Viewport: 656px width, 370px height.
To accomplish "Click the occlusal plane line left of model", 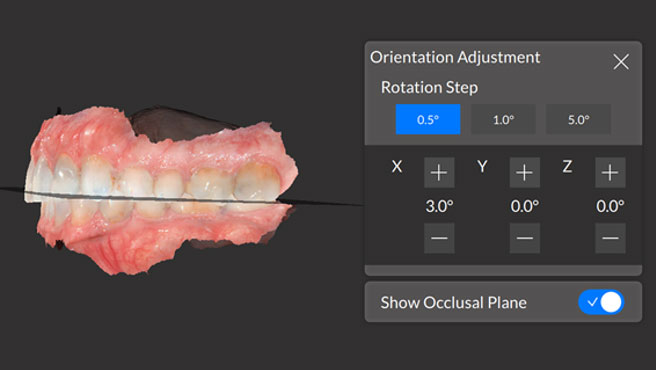I will coord(12,190).
